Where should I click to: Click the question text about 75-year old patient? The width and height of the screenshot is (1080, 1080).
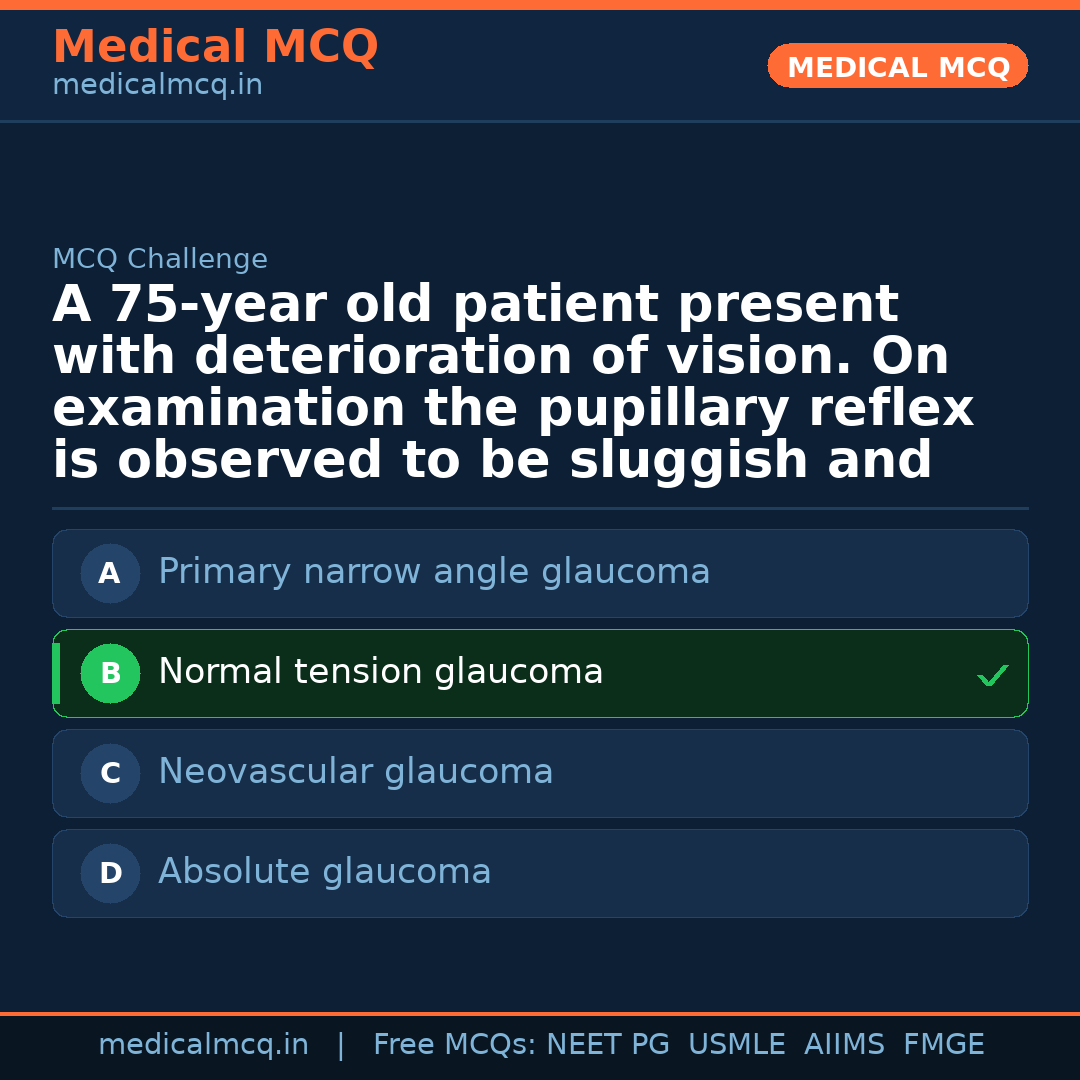(x=512, y=383)
